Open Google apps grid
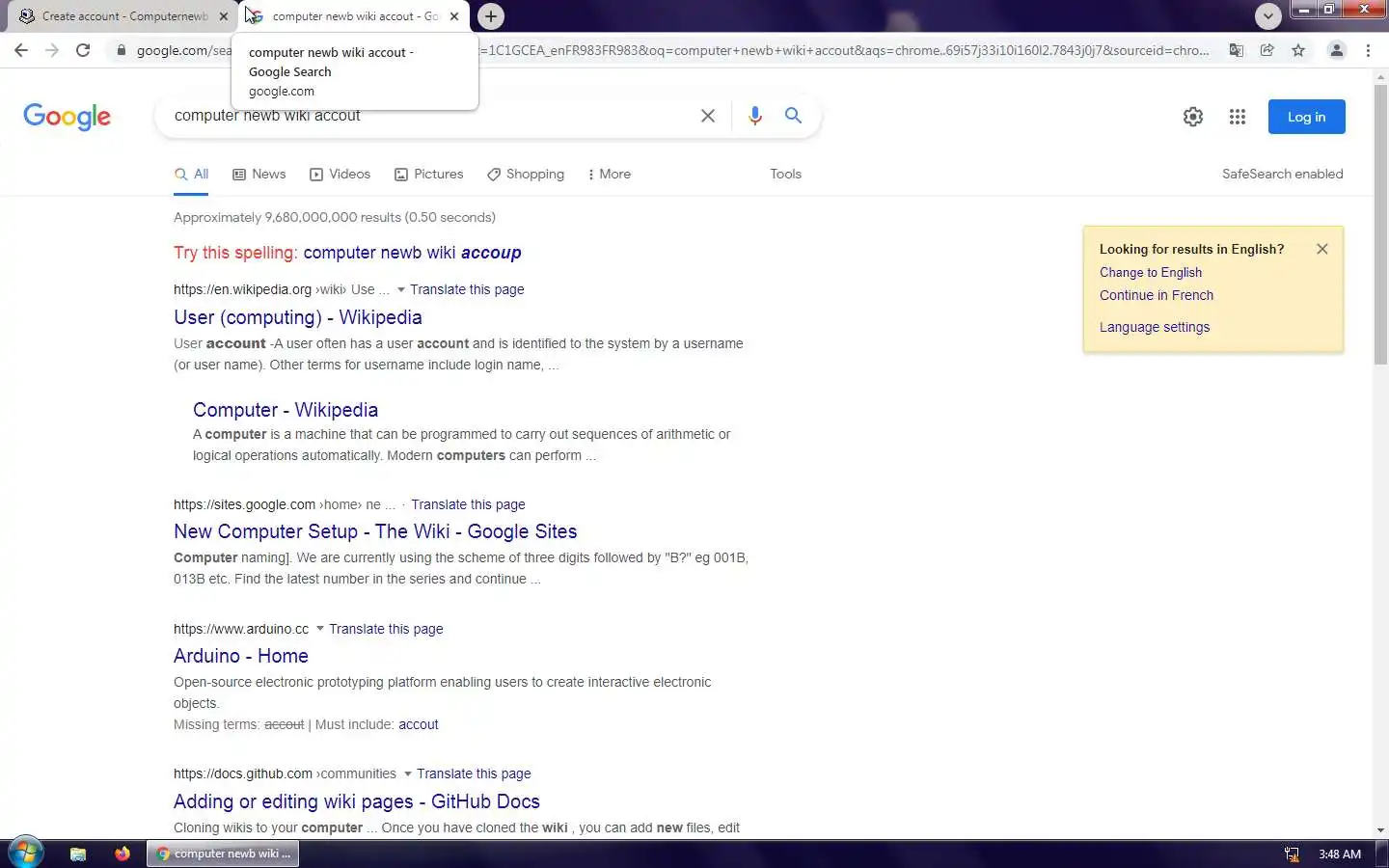 [1238, 117]
